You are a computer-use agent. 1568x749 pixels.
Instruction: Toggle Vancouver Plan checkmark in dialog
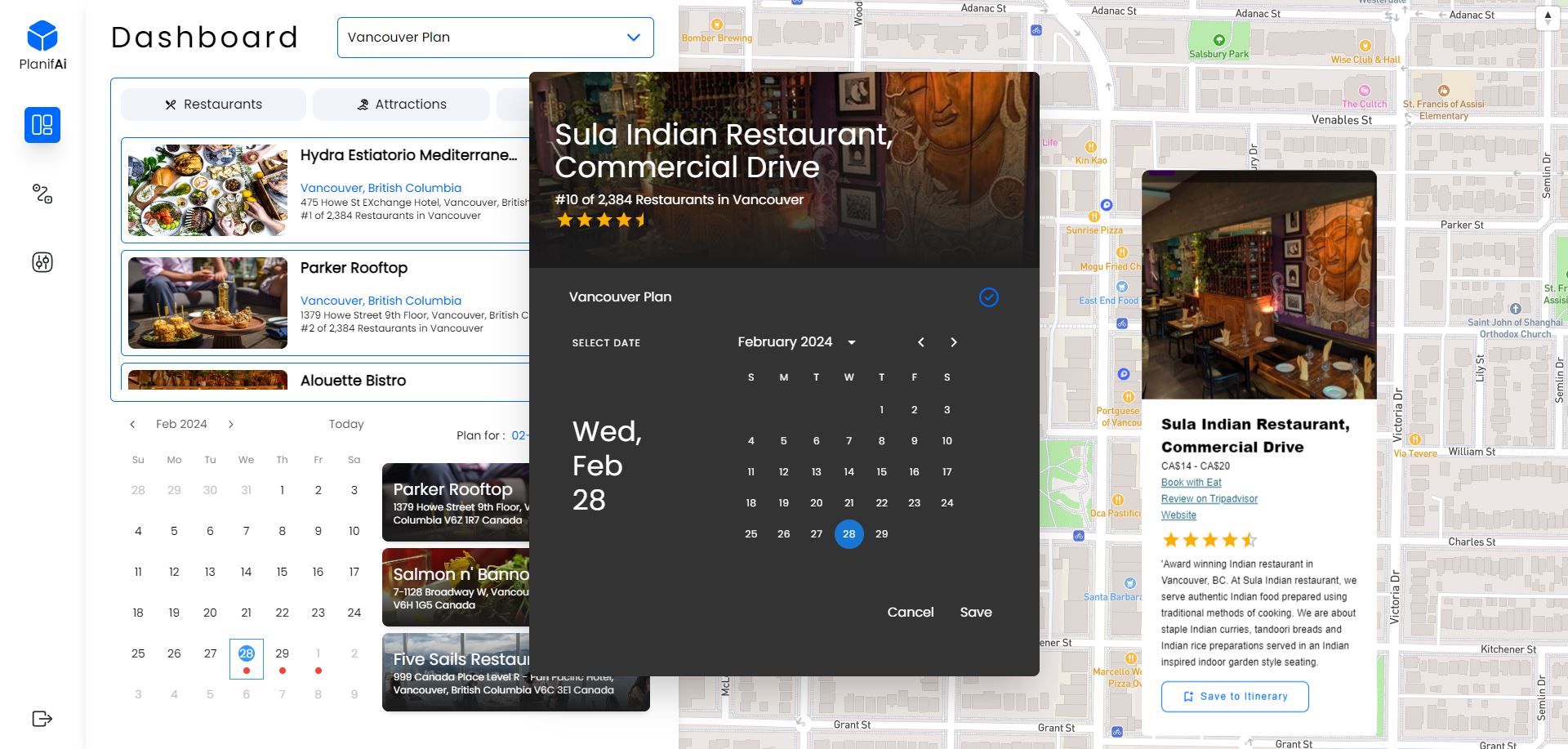click(989, 297)
